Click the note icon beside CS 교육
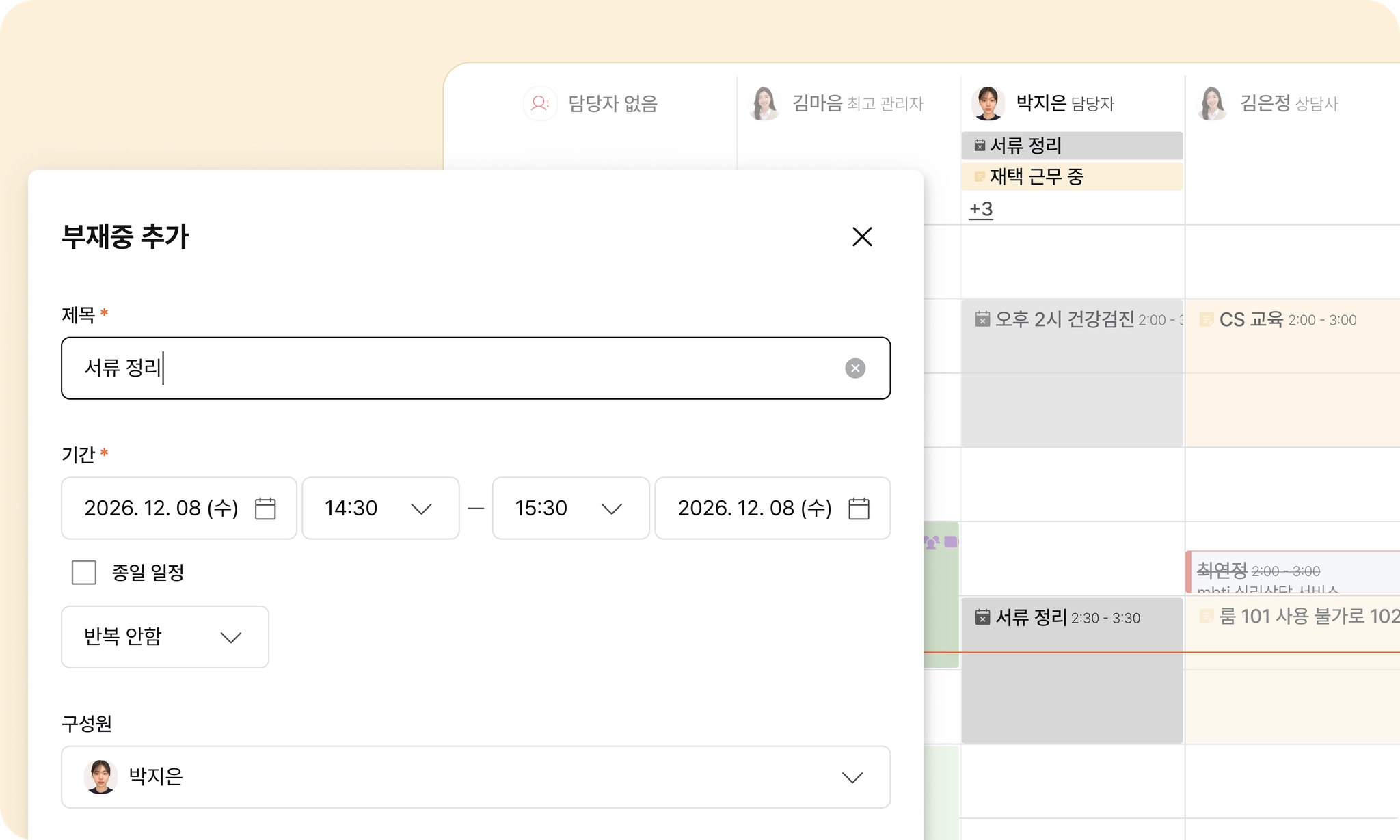Image resolution: width=1400 pixels, height=840 pixels. [1207, 319]
